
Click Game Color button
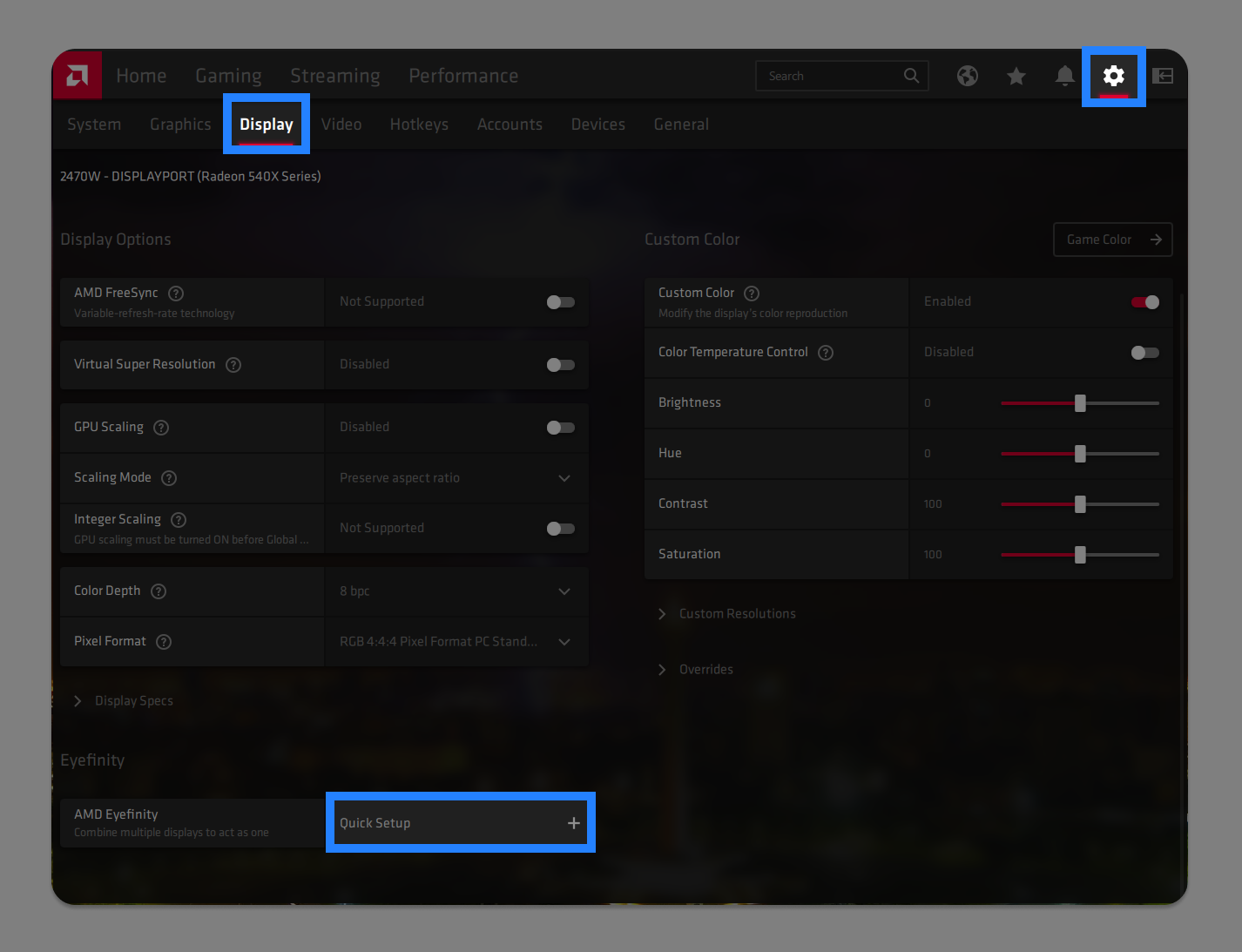1113,240
